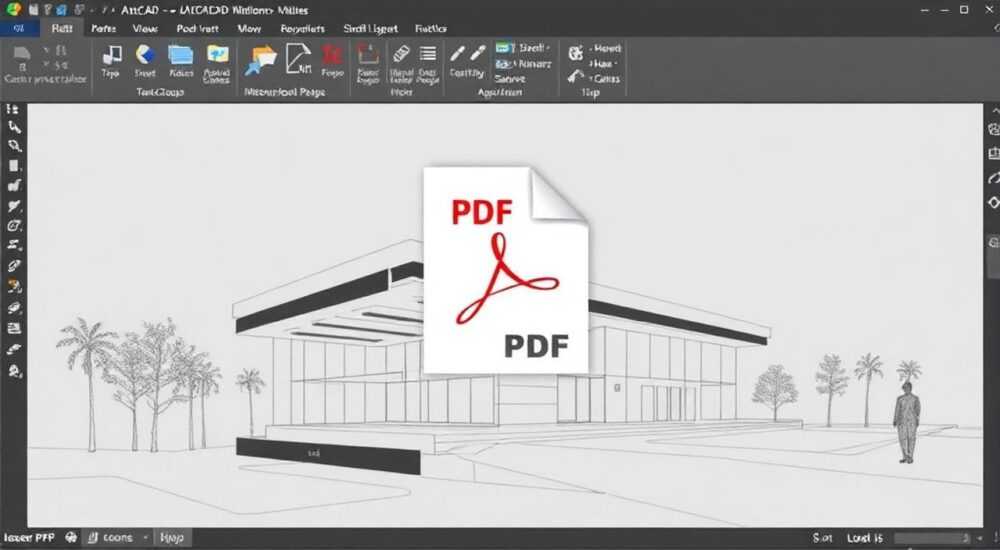The width and height of the screenshot is (1000, 550).
Task: Click the Apg/ltam group label
Action: pyautogui.click(x=500, y=92)
